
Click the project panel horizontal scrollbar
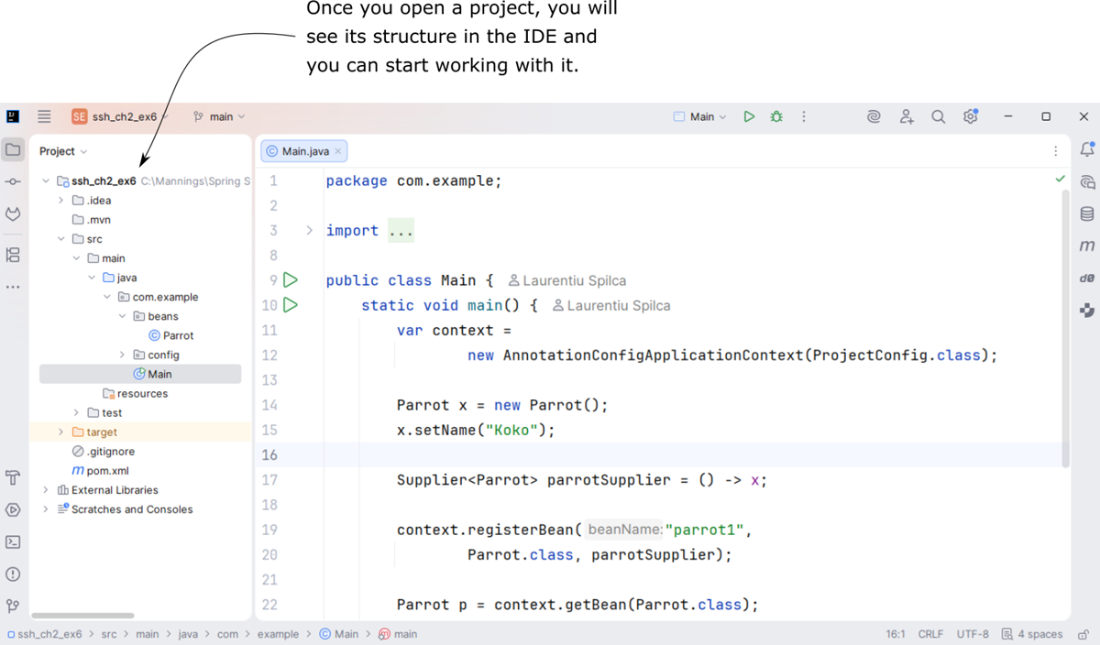pos(83,616)
